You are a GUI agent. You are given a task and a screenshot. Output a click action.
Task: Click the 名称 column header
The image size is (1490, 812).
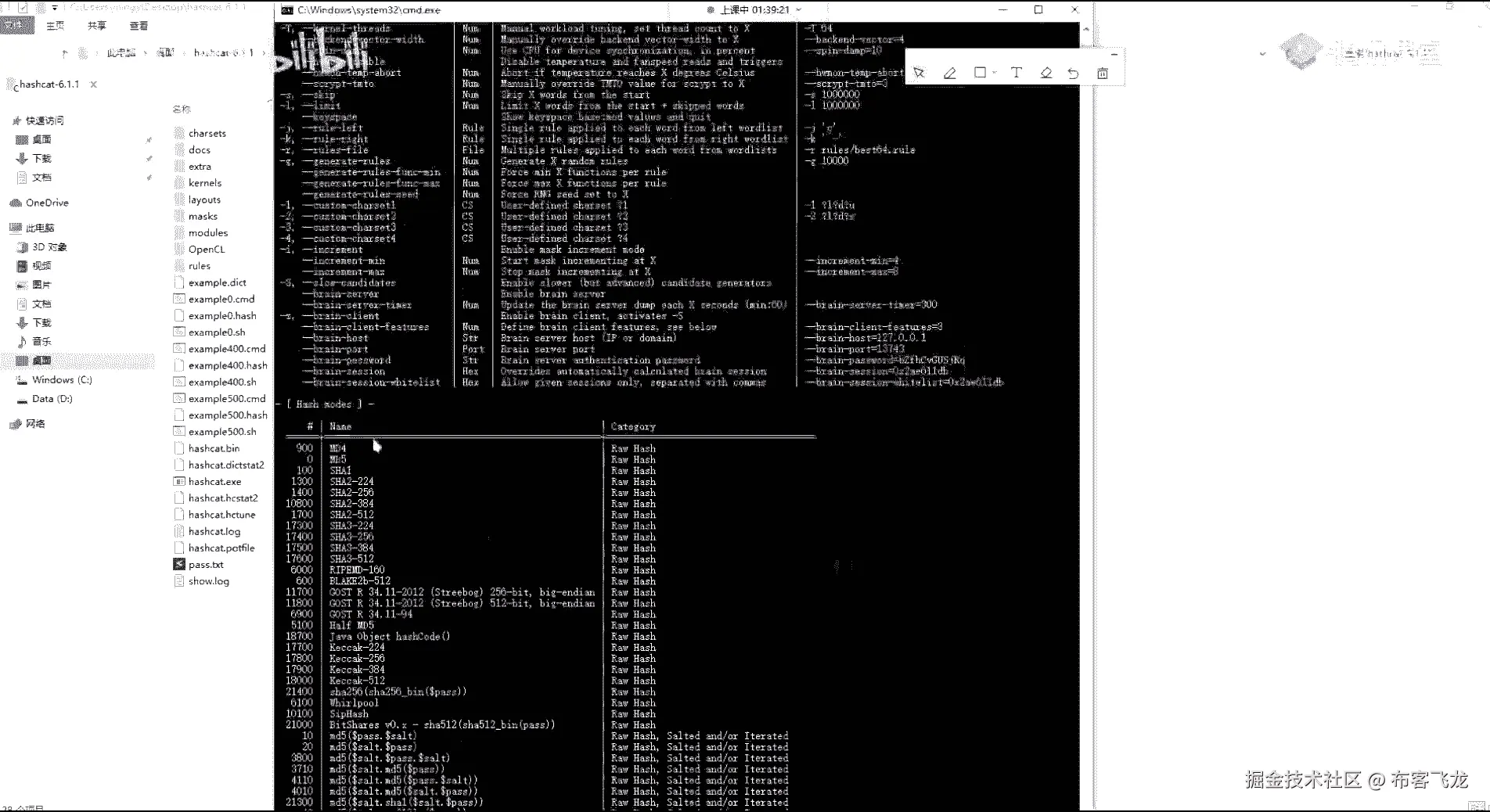[182, 110]
